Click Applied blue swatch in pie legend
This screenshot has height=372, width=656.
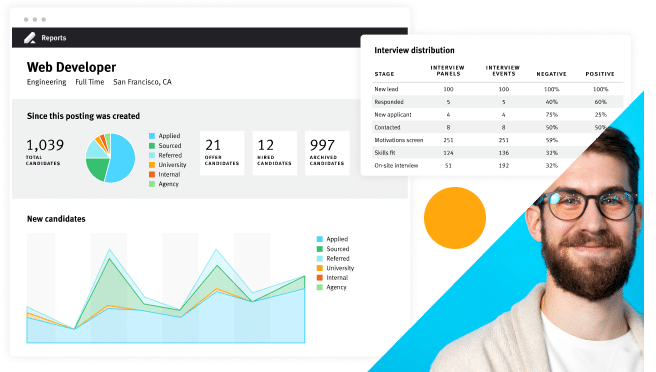pyautogui.click(x=152, y=136)
